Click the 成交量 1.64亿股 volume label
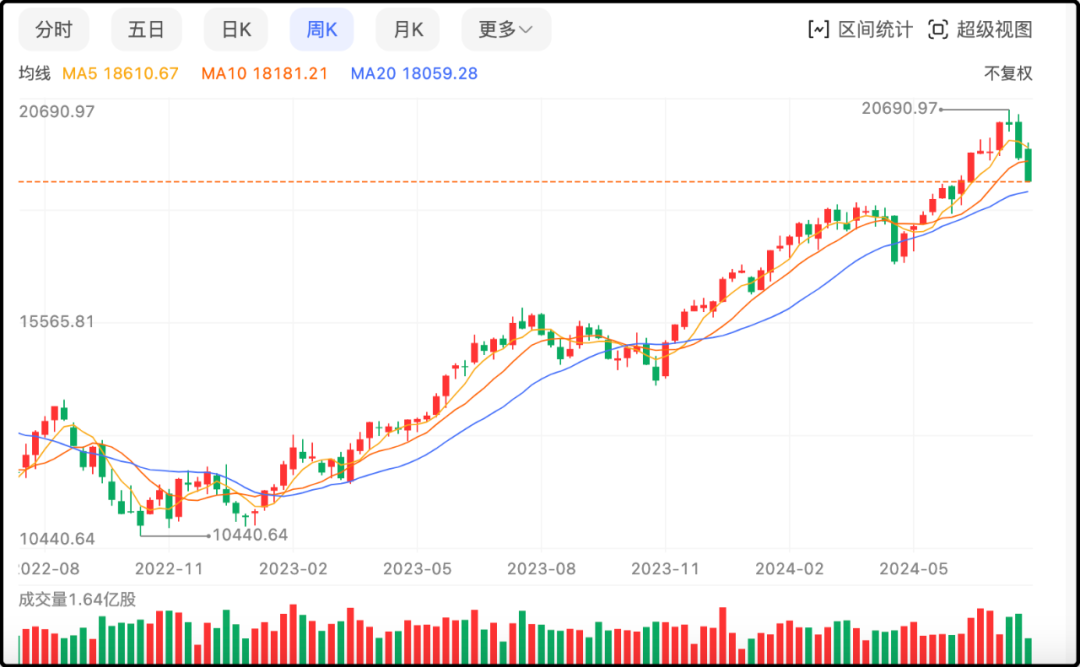1080x667 pixels. pos(77,600)
